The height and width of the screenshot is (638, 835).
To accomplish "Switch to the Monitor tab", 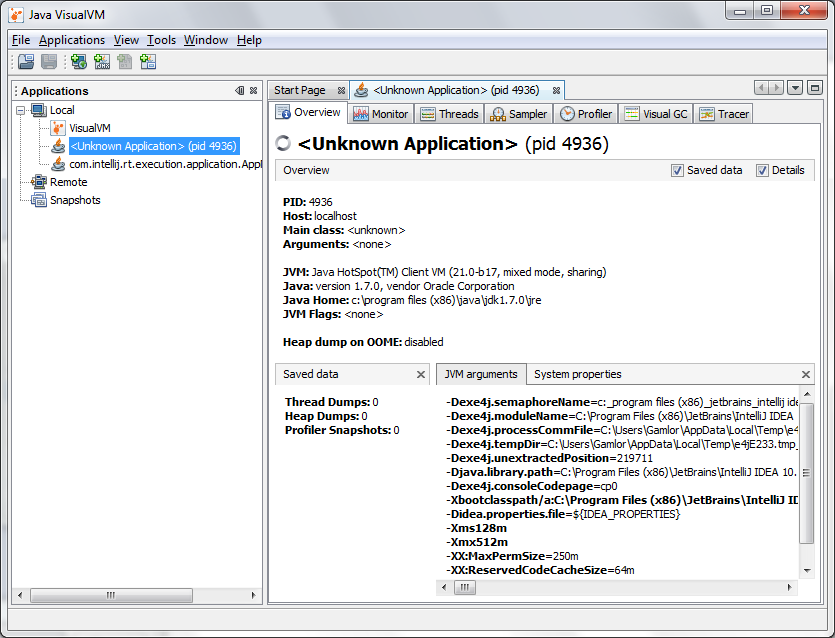I will pyautogui.click(x=380, y=114).
